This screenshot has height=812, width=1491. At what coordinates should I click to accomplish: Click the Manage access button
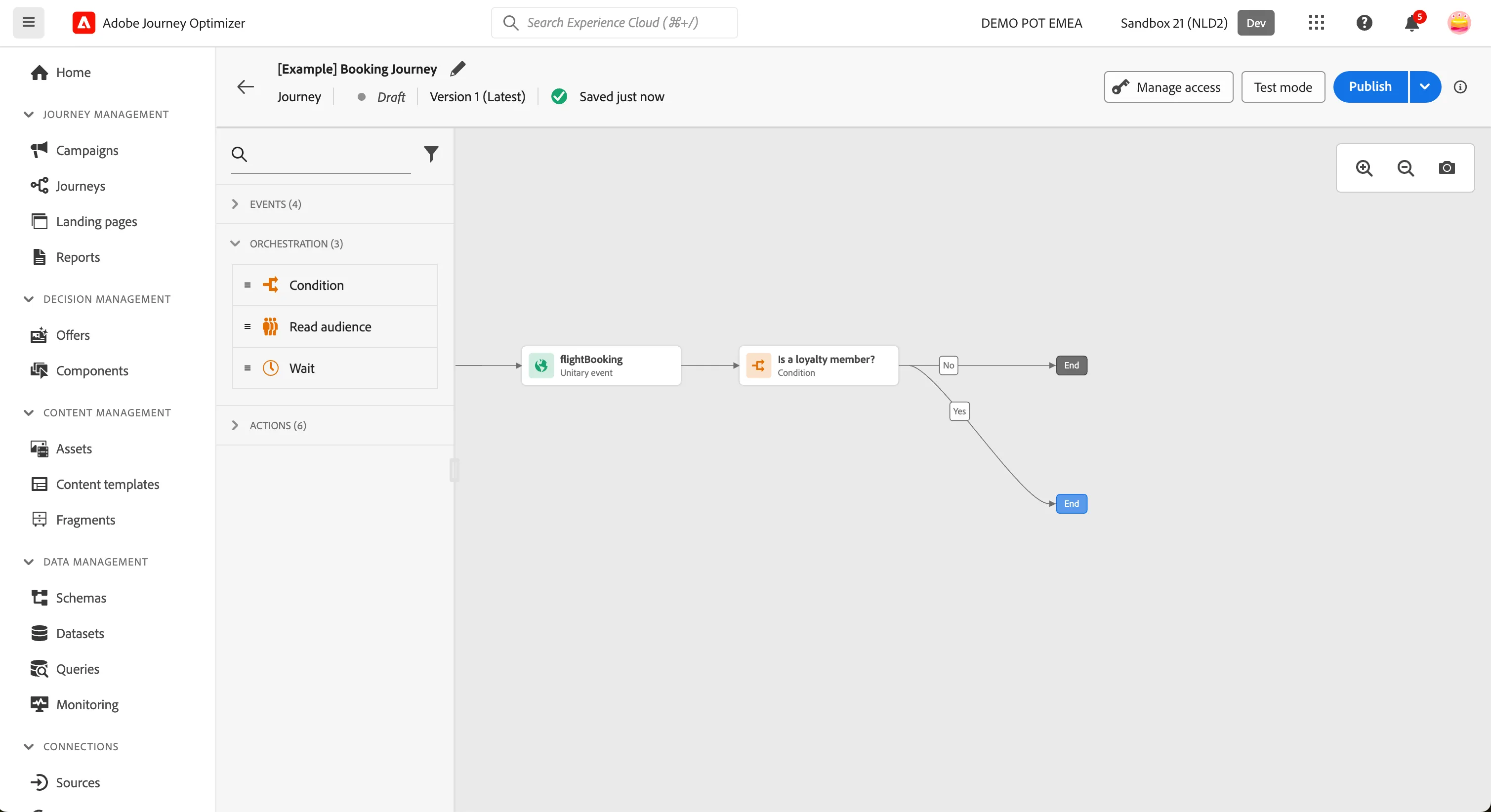click(1168, 87)
